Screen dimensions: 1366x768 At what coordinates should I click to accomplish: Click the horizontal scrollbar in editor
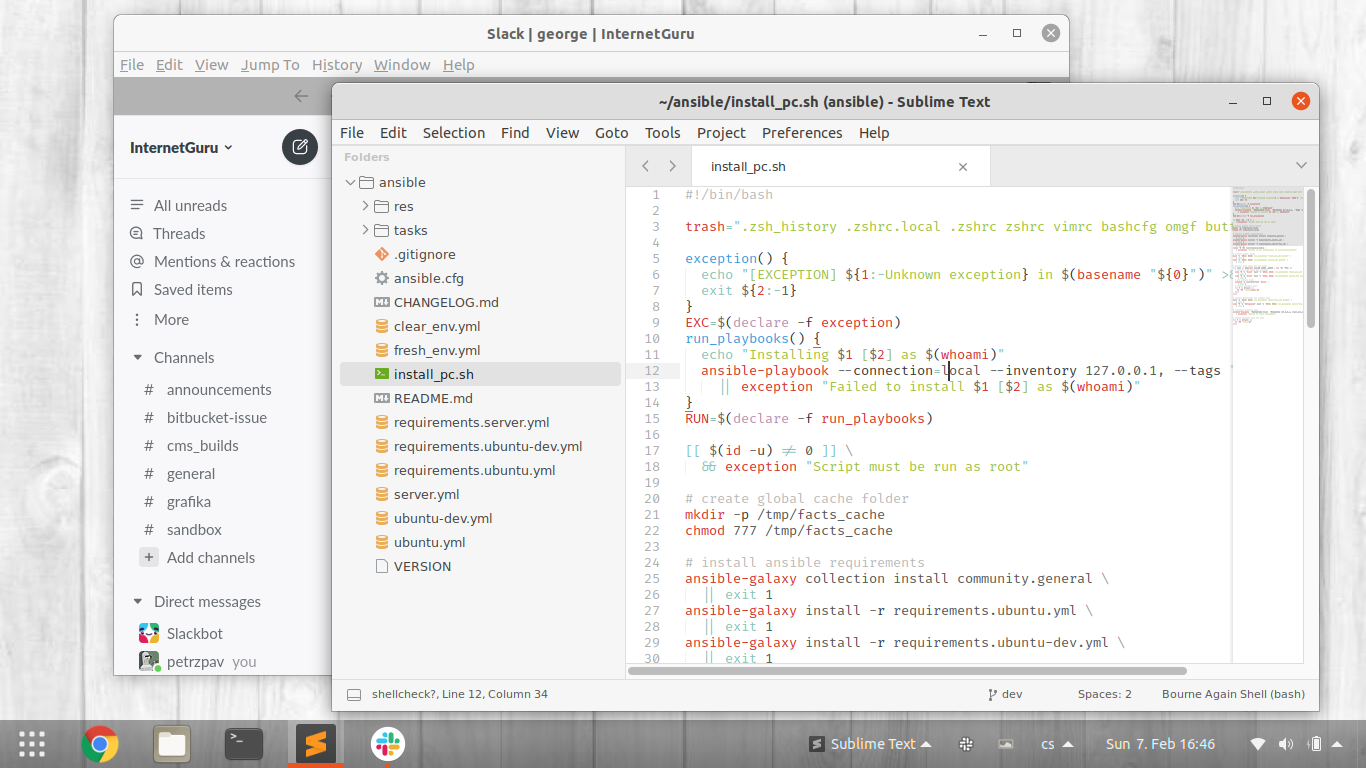pyautogui.click(x=907, y=671)
